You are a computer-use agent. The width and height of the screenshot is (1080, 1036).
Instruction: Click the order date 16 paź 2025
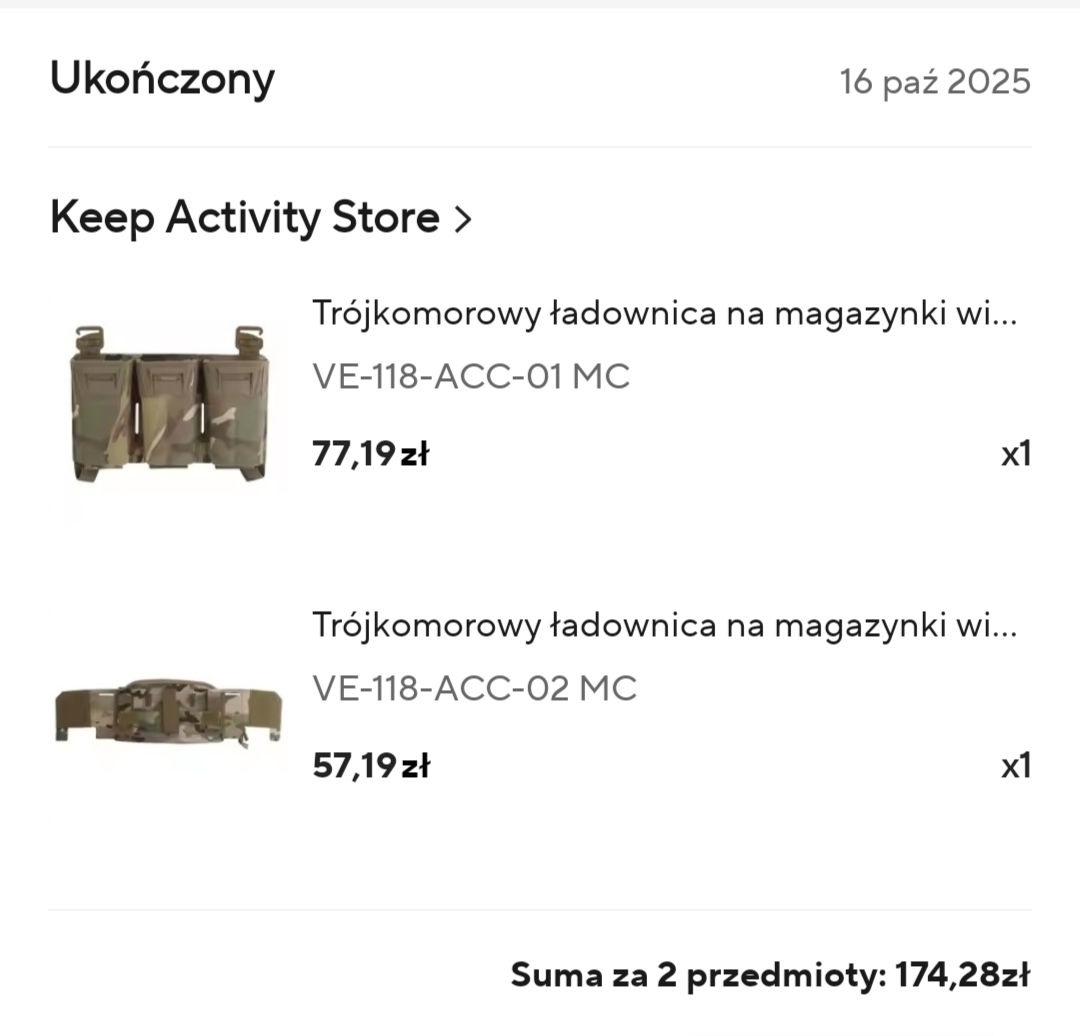pos(934,81)
